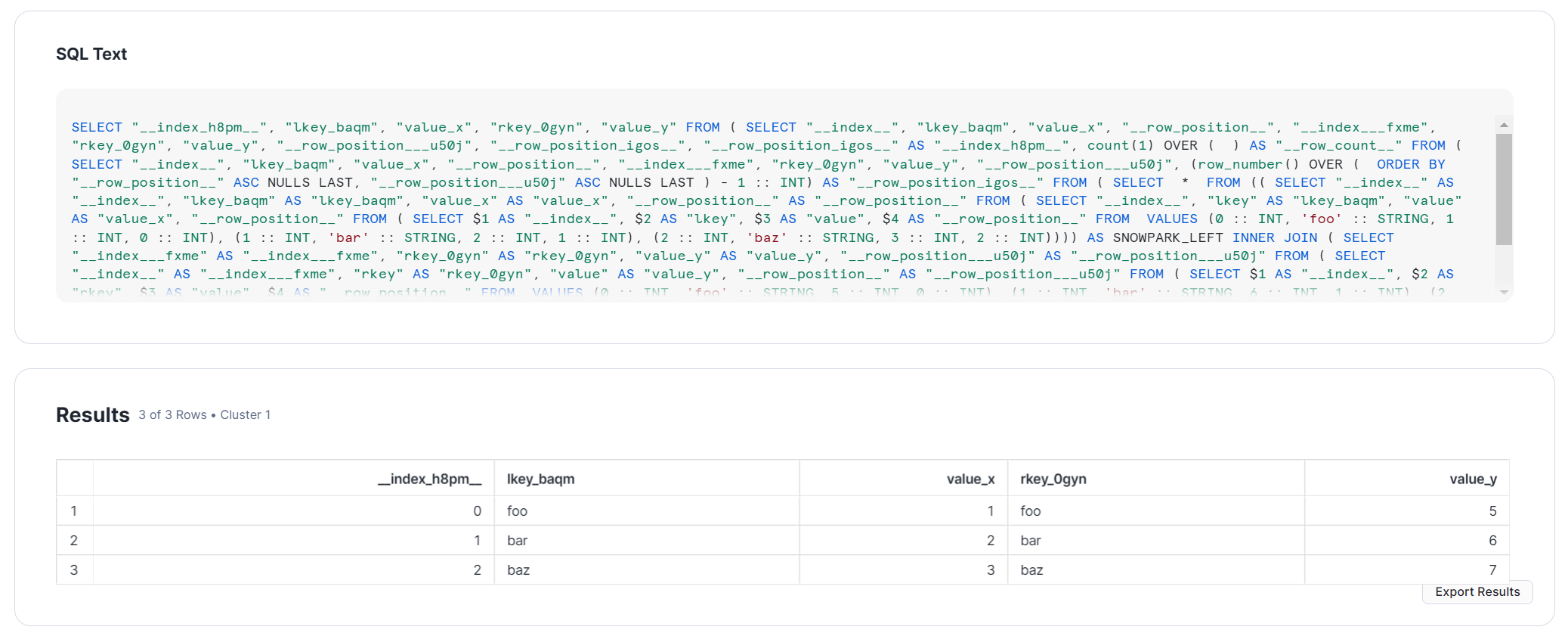Click the SQL text scrollbar thumb

(1504, 189)
